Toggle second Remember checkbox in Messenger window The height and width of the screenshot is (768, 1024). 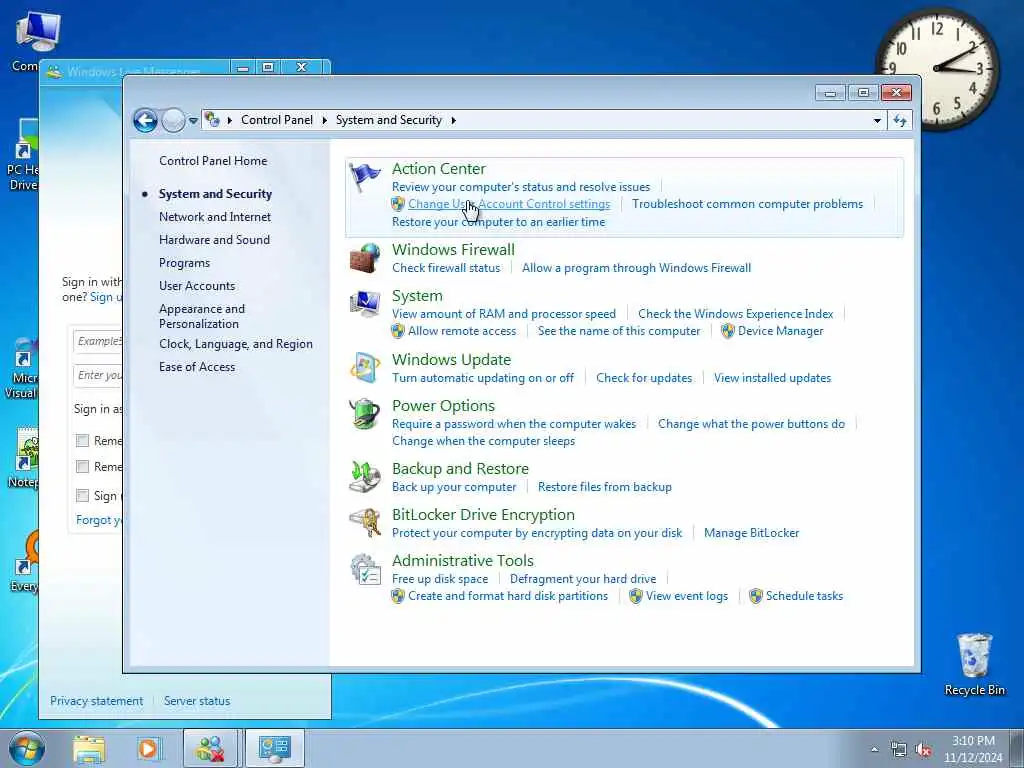pyautogui.click(x=82, y=466)
